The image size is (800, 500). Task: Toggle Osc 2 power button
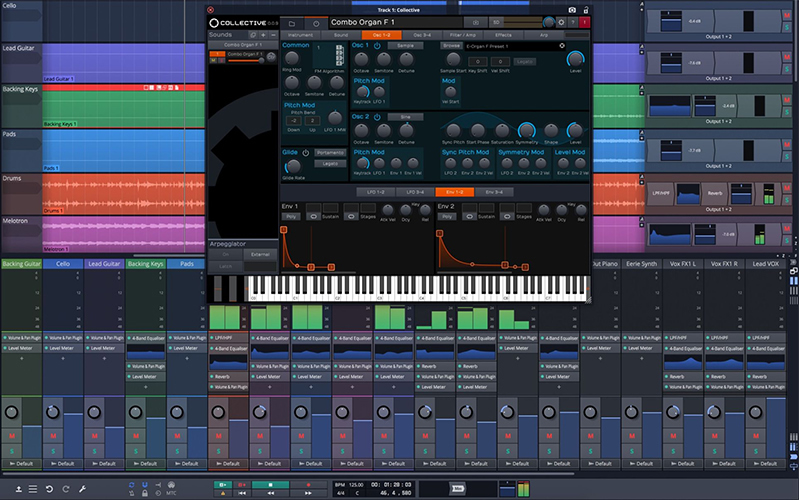[x=377, y=117]
